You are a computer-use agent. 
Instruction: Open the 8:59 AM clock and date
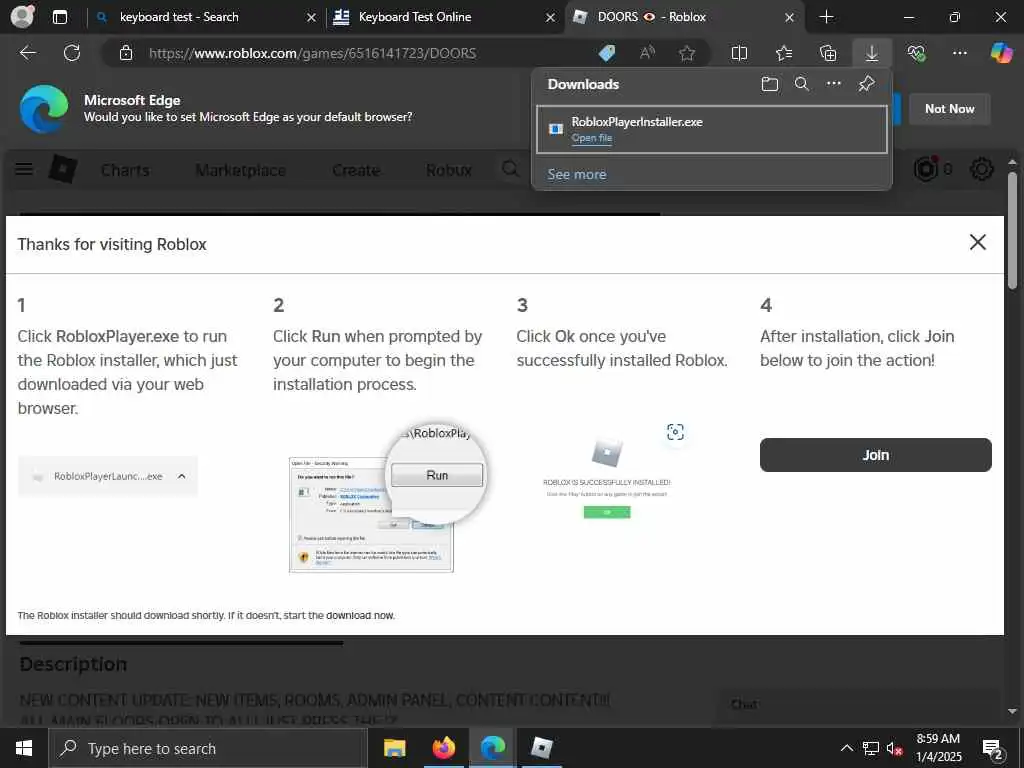tap(938, 748)
